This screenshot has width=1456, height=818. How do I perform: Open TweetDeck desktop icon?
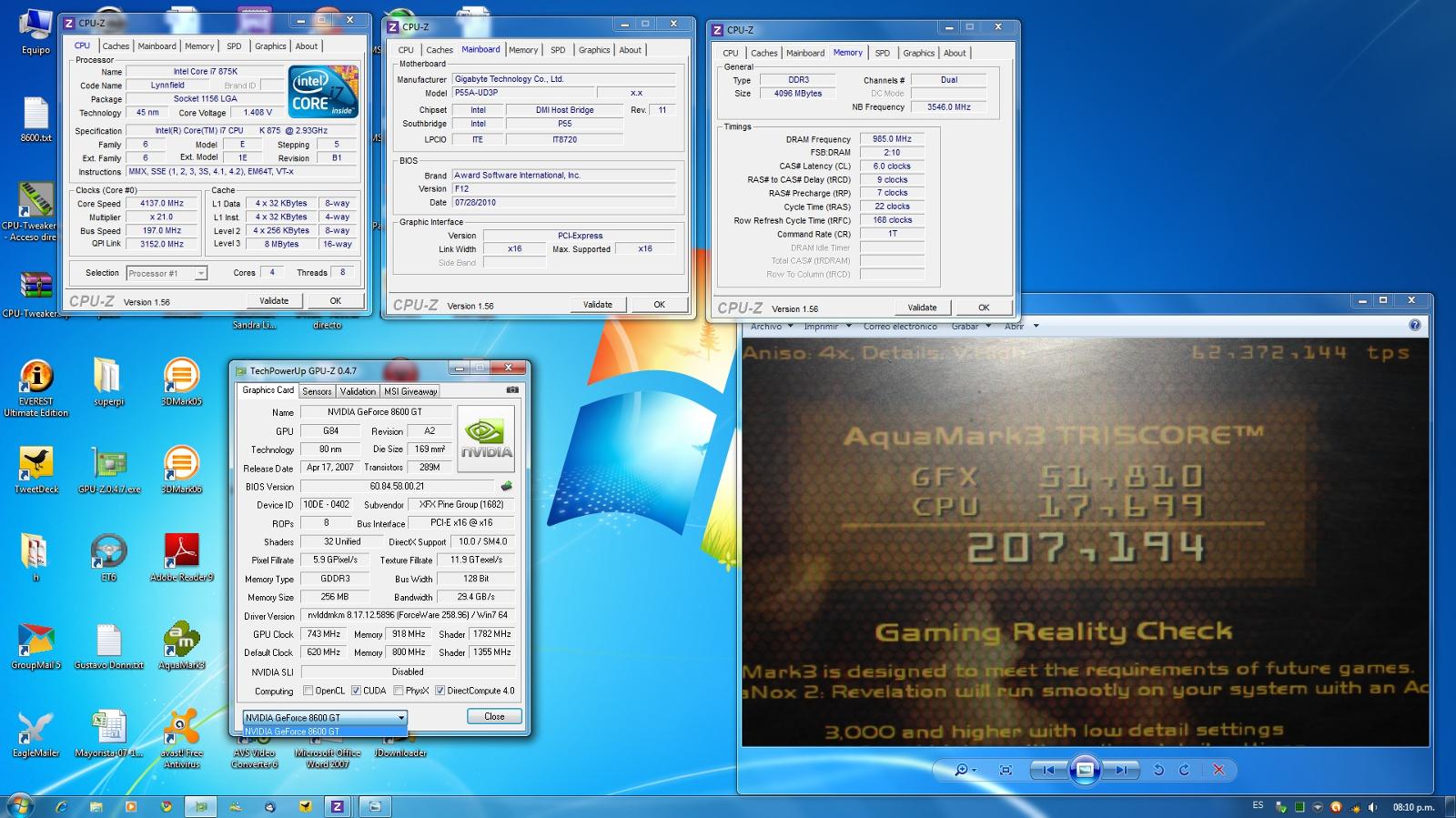tap(36, 470)
